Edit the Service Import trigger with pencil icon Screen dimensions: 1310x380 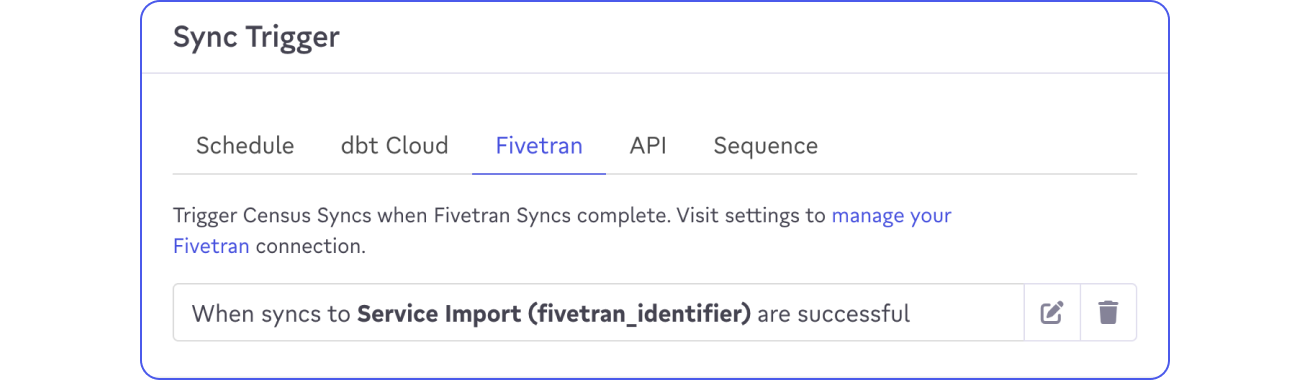tap(1051, 313)
